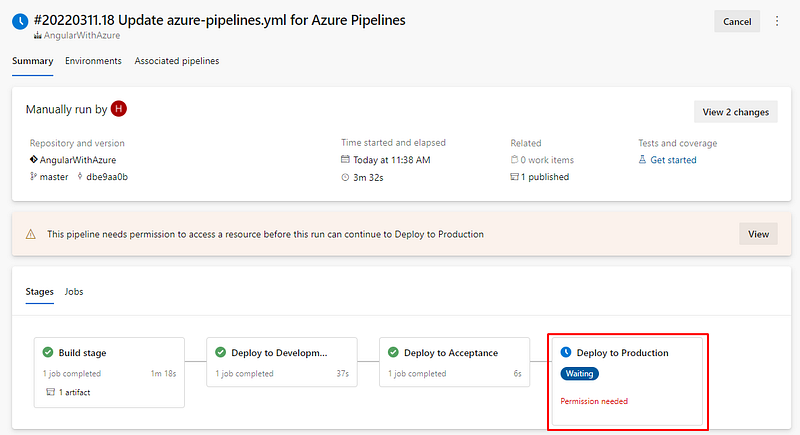Click the green check on Build stage
The image size is (800, 435).
48,352
